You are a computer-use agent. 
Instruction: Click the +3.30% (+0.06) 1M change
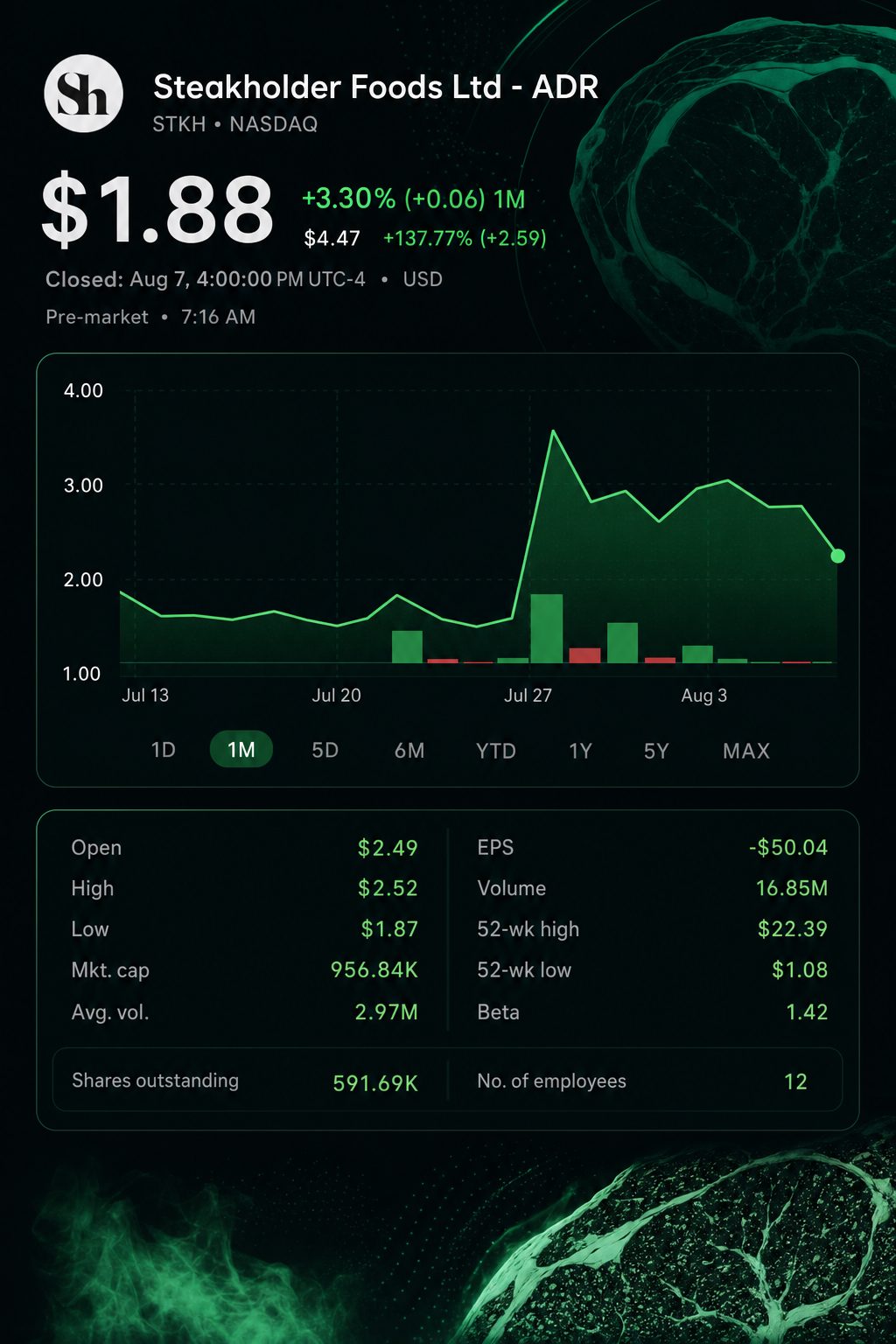point(413,199)
